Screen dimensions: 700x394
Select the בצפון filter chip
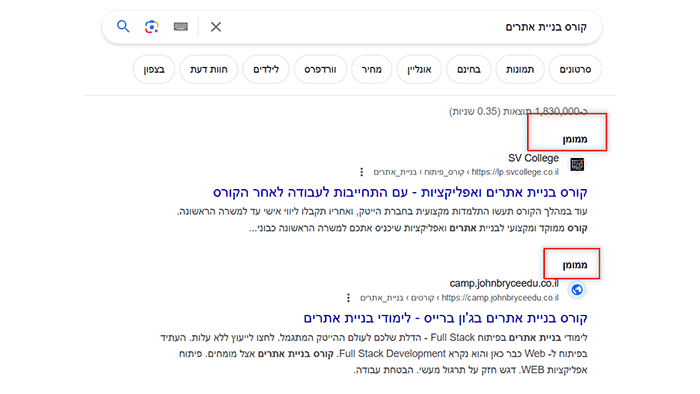(x=154, y=70)
